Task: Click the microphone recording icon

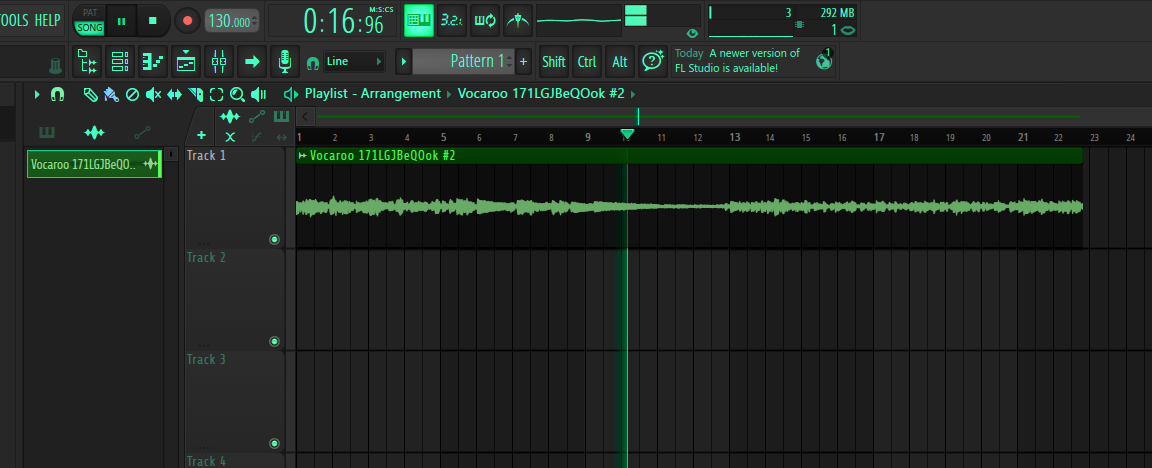Action: (285, 61)
